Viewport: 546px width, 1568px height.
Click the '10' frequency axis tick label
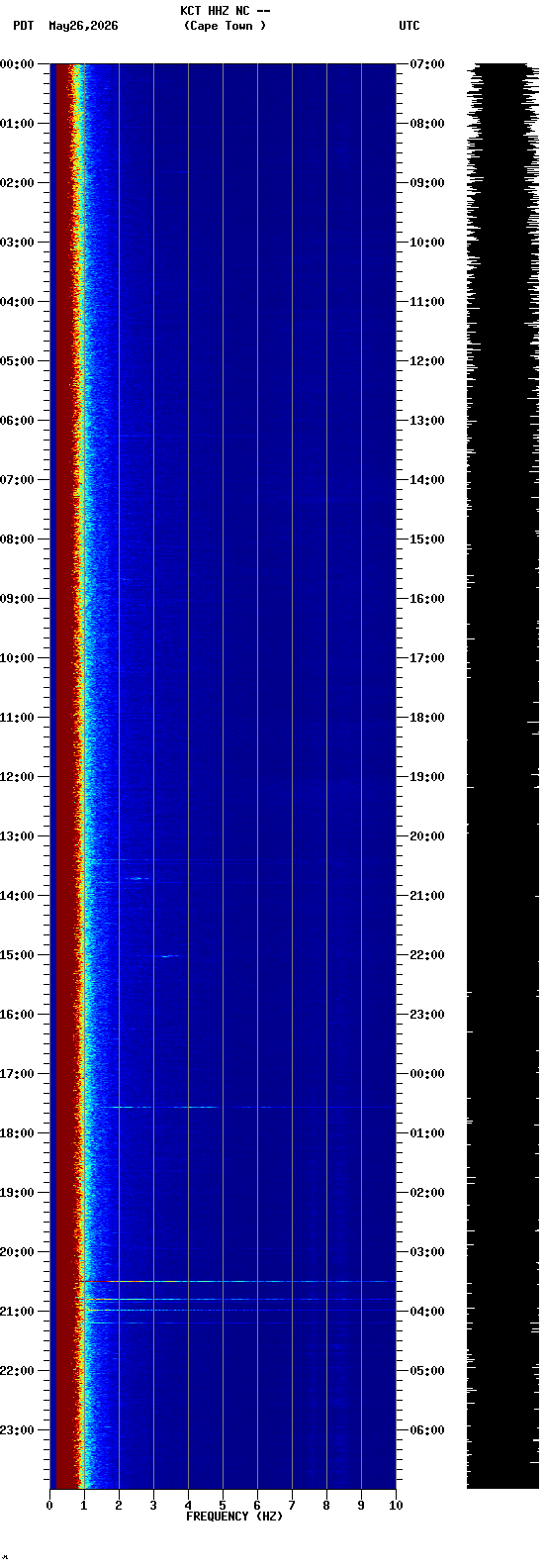[396, 1506]
